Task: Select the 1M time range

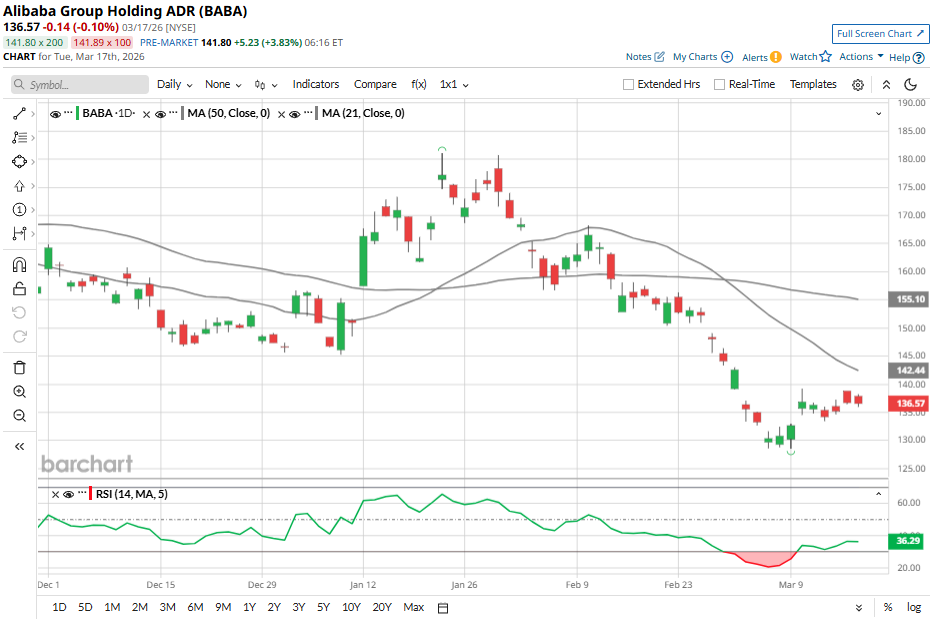Action: point(112,608)
